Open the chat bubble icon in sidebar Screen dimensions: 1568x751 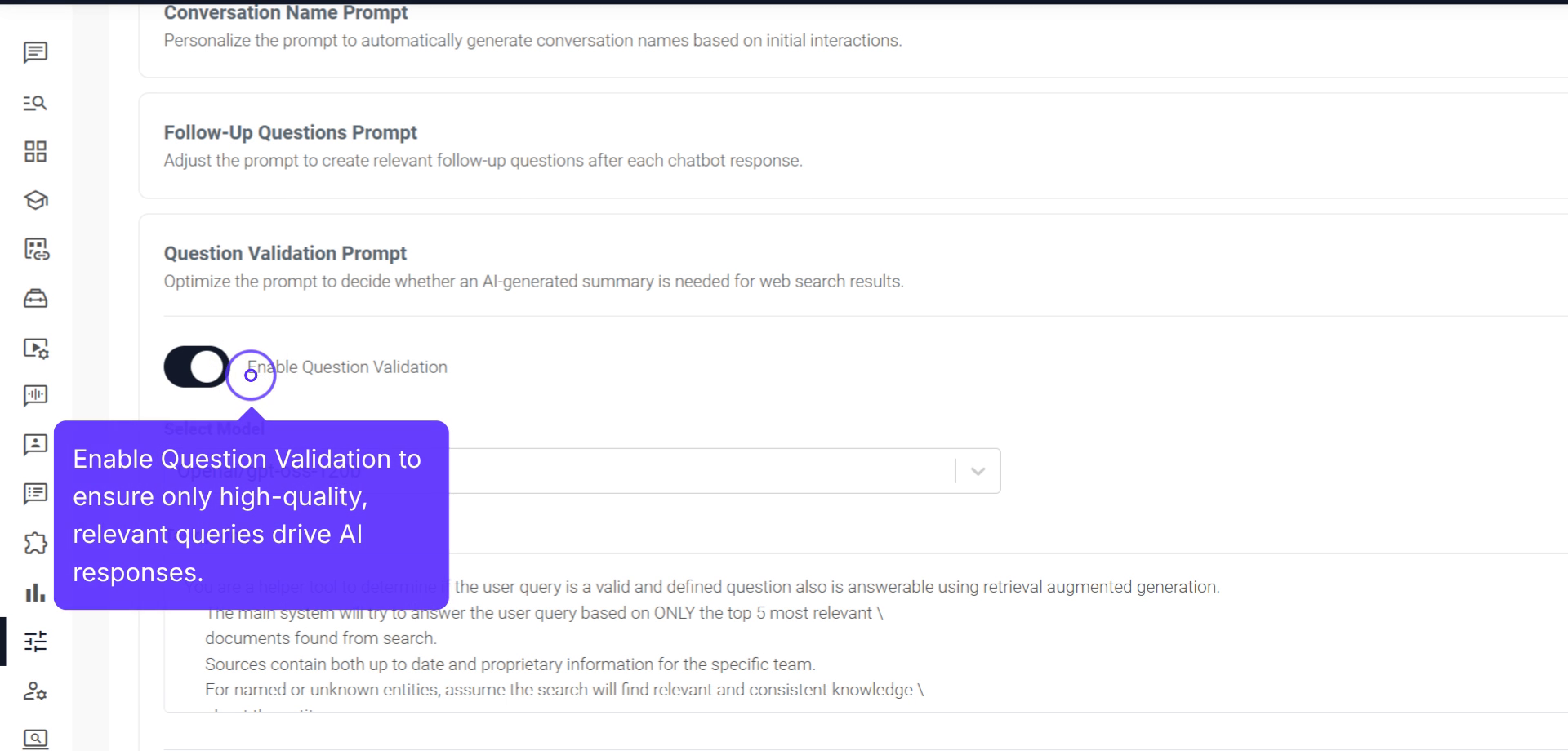coord(35,53)
